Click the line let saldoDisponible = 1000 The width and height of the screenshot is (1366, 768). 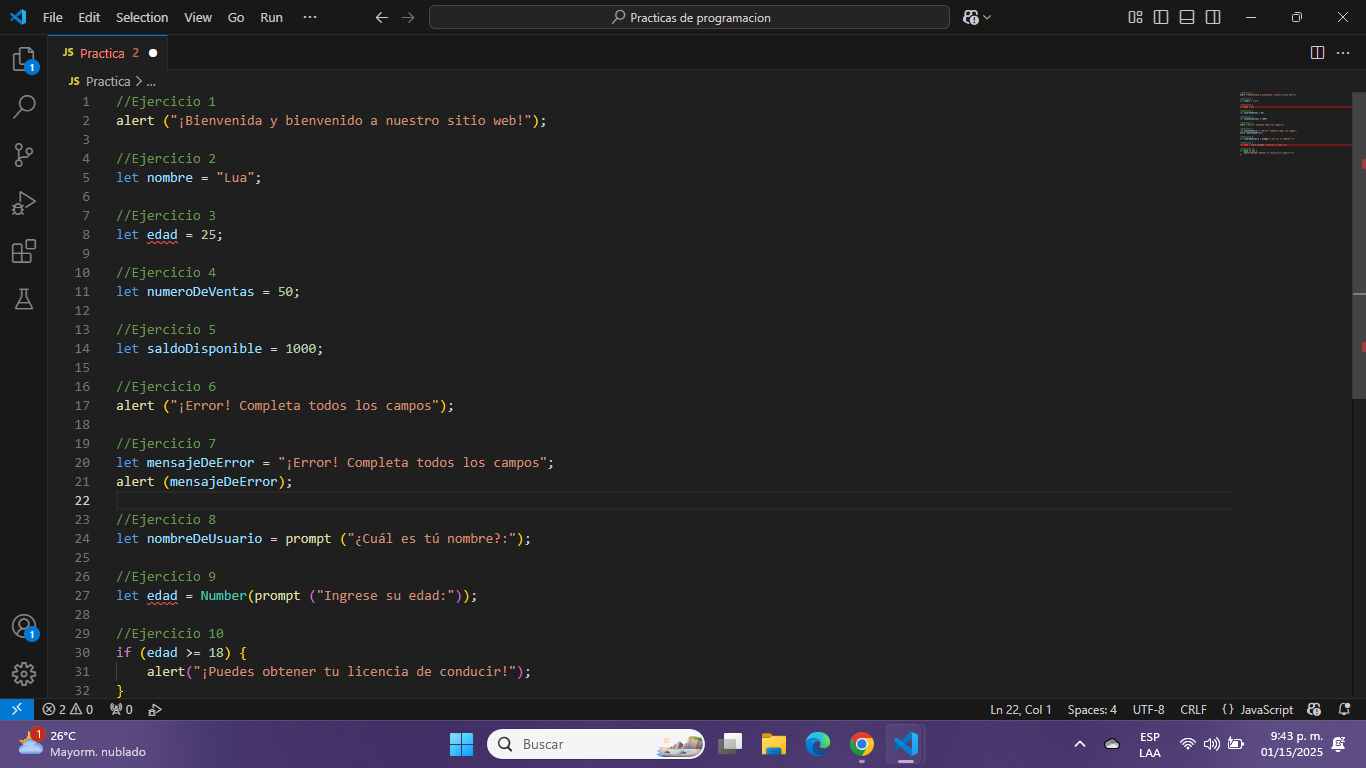[220, 348]
